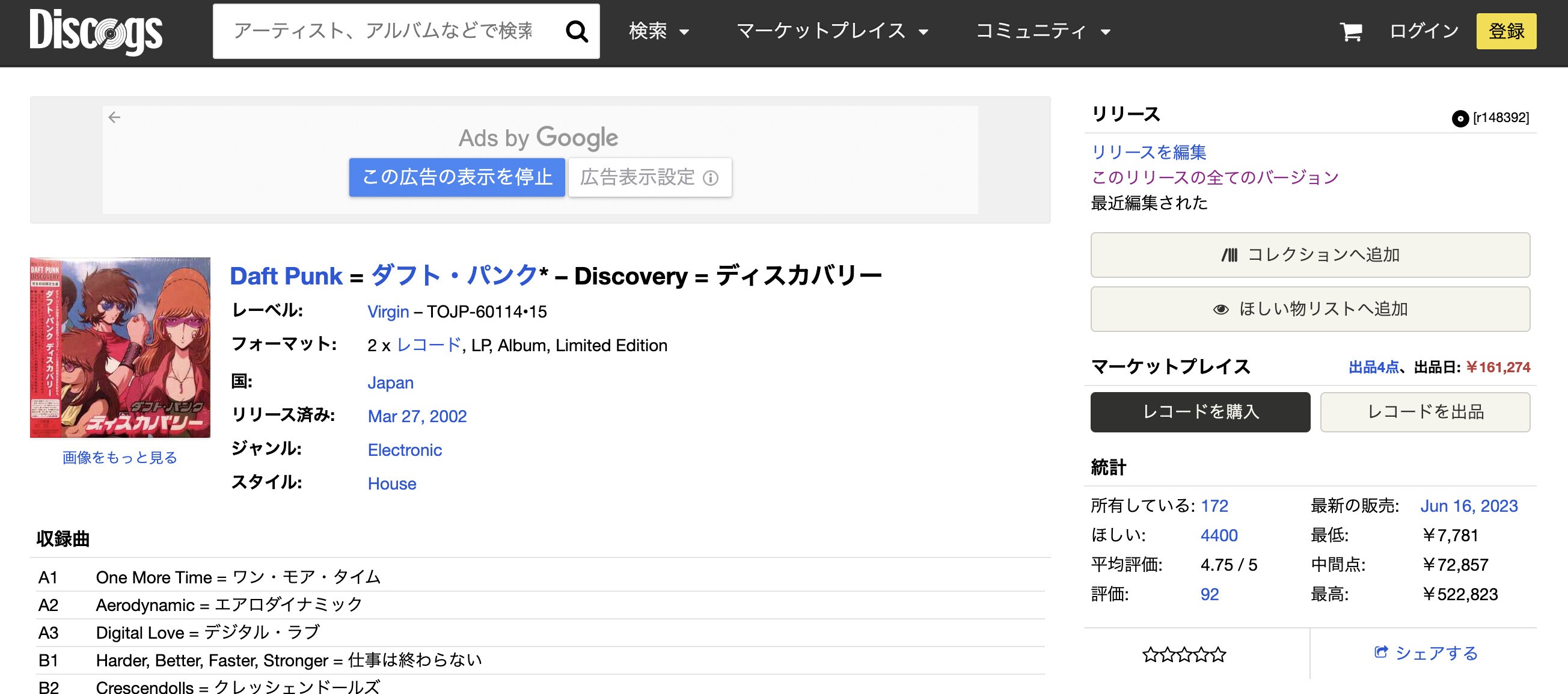Viewport: 1568px width, 694px height.
Task: Click the release ID record icon
Action: 1460,118
